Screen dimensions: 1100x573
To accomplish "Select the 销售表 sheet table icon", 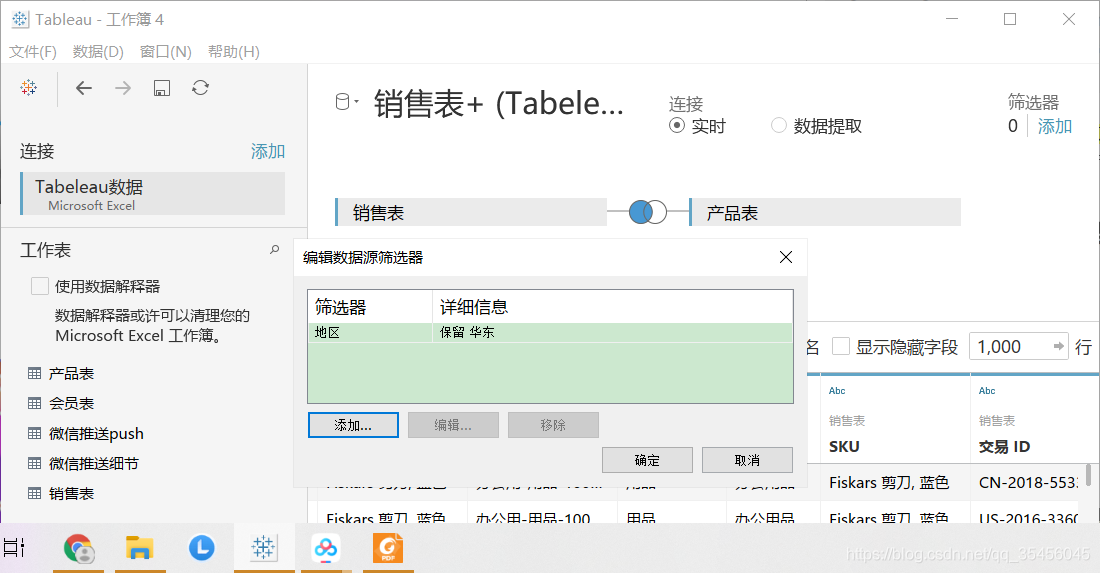I will [x=34, y=494].
